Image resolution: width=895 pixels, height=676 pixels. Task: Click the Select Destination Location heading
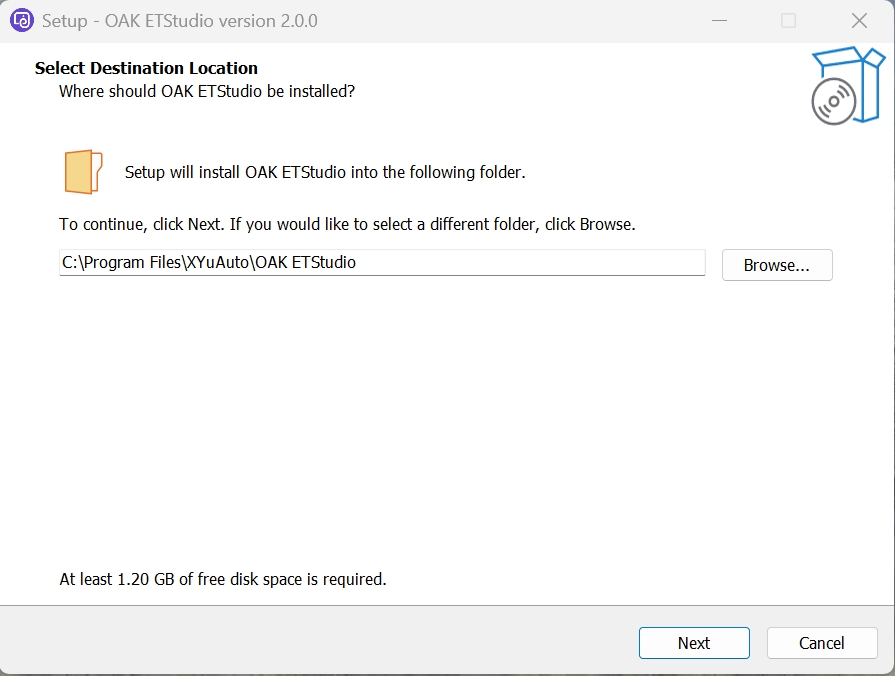click(x=146, y=68)
